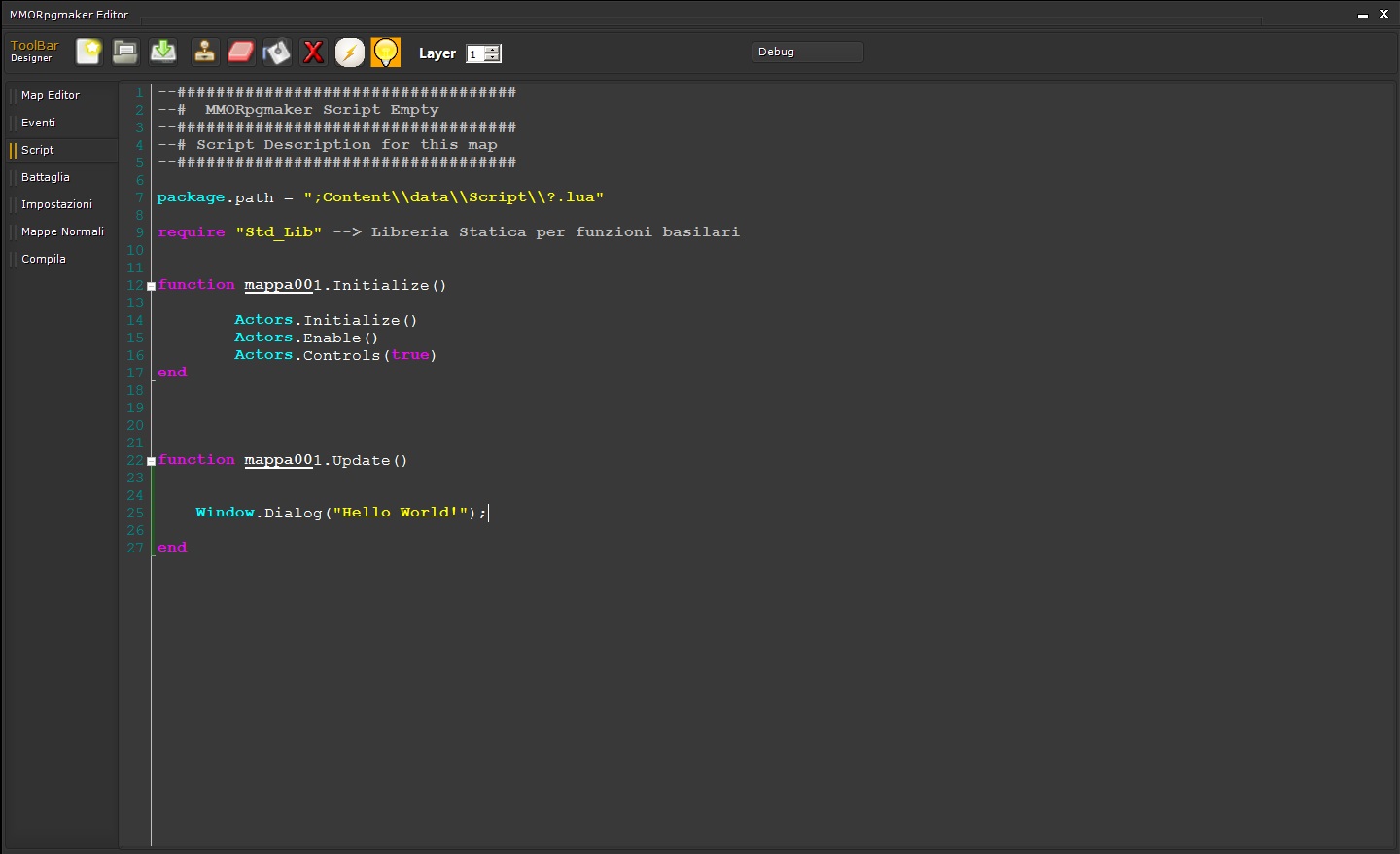Image resolution: width=1400 pixels, height=854 pixels.
Task: Click the Actors.Enable() line
Action: (306, 338)
